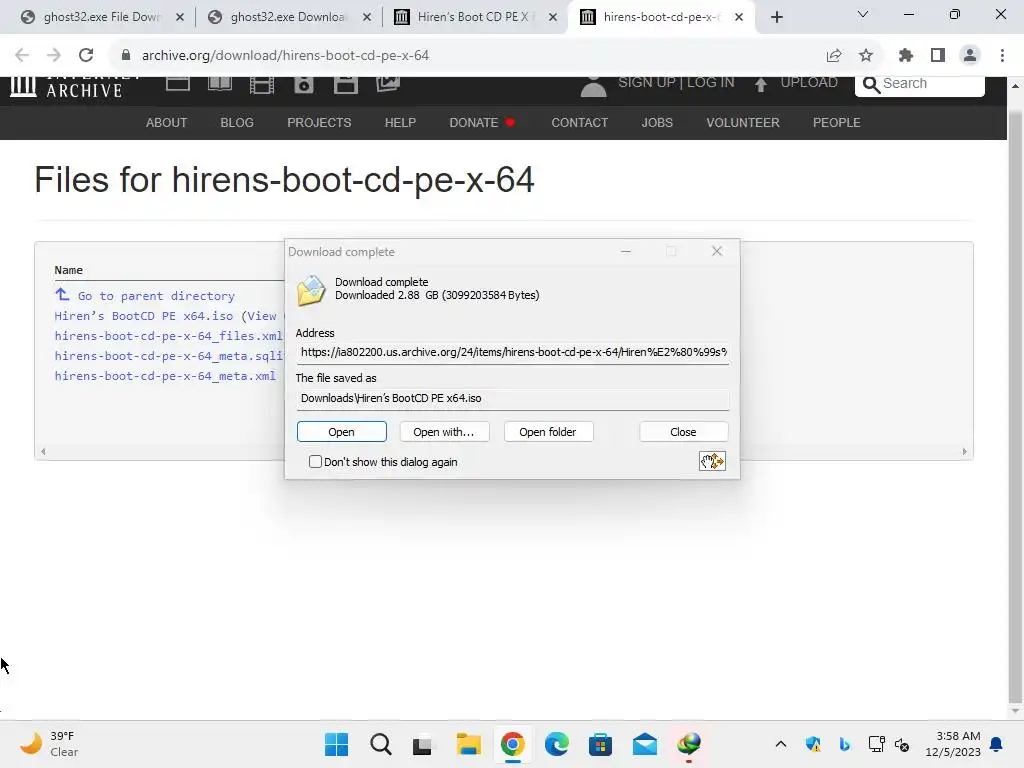The height and width of the screenshot is (768, 1024).
Task: Click hirens-boot-cd-pe-x-64_meta.xml link
Action: click(x=165, y=376)
